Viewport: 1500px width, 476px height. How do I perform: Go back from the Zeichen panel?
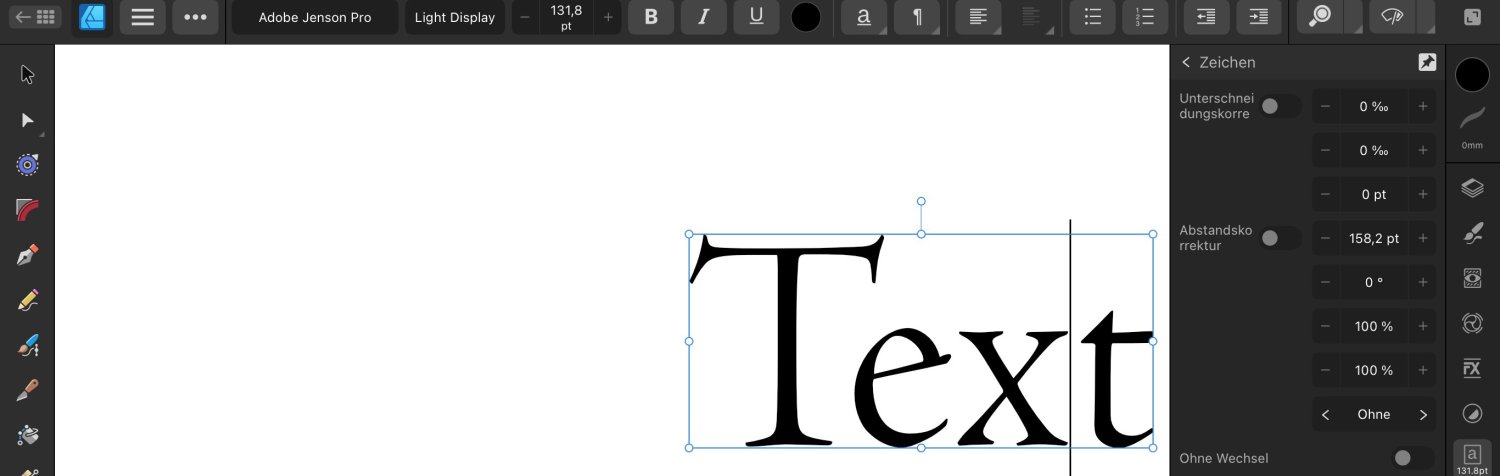[1187, 62]
